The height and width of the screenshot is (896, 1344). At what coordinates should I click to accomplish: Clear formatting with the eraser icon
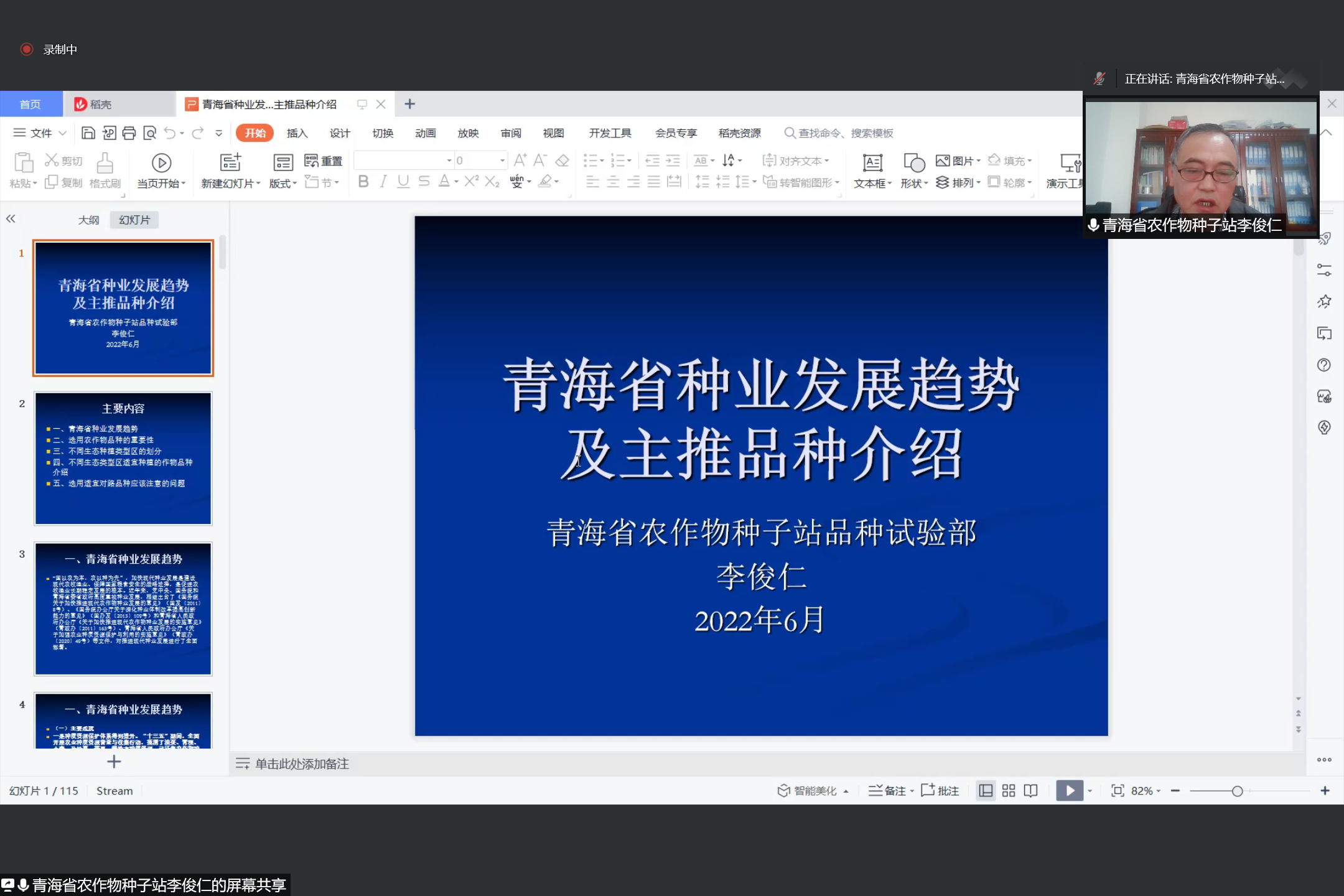pyautogui.click(x=562, y=161)
